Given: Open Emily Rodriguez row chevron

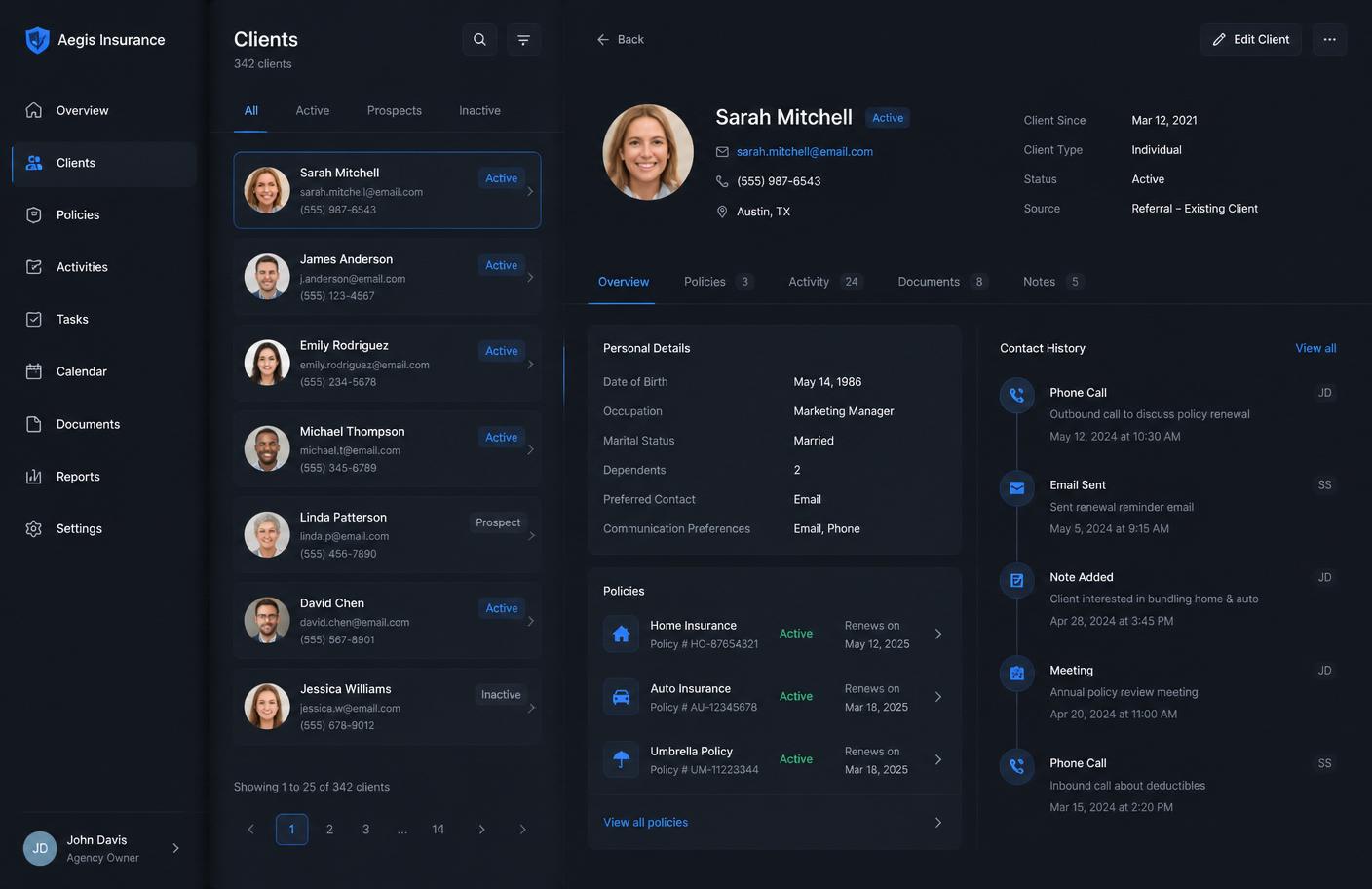Looking at the screenshot, I should click(530, 364).
